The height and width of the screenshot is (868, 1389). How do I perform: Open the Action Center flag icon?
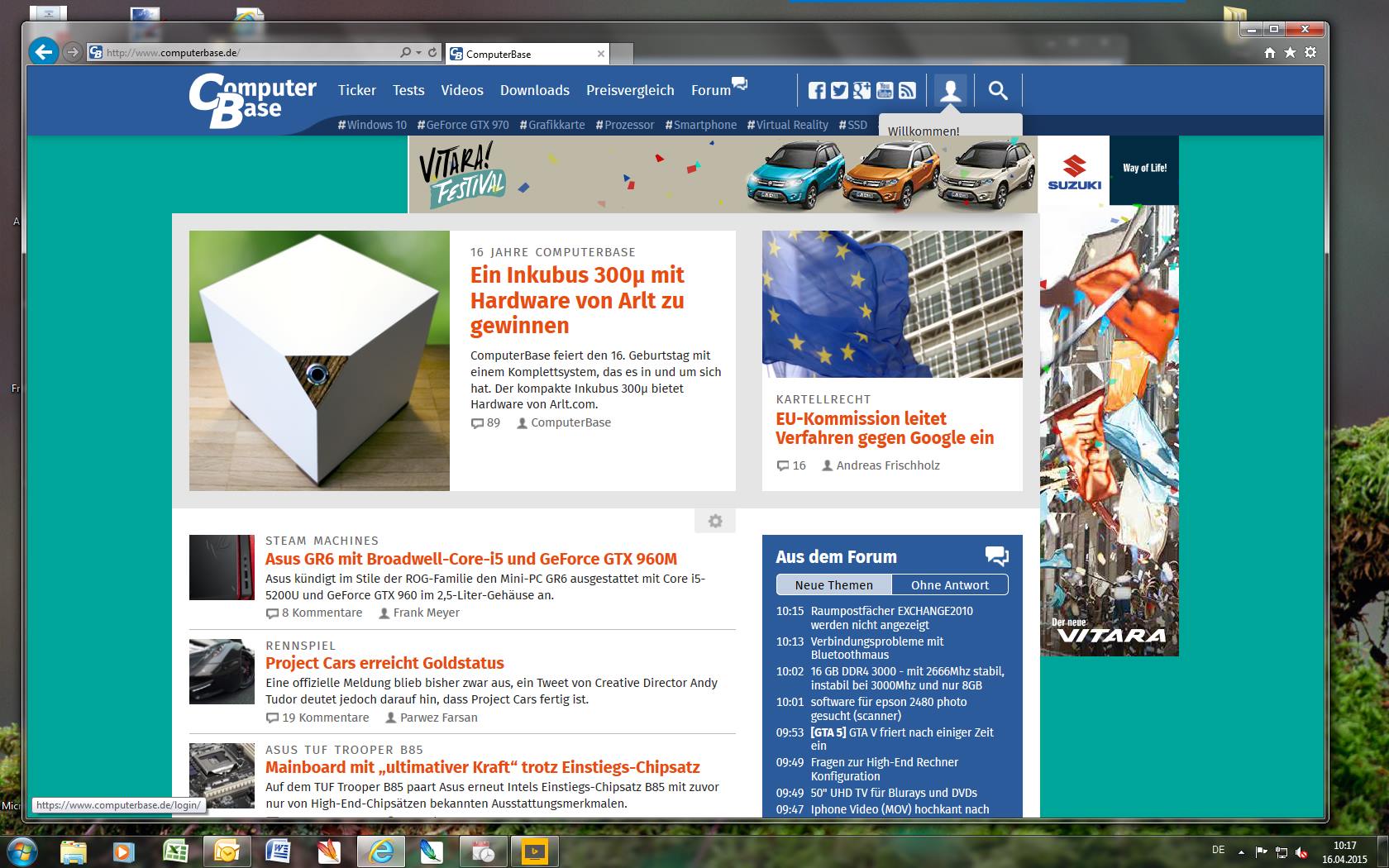pyautogui.click(x=1262, y=852)
